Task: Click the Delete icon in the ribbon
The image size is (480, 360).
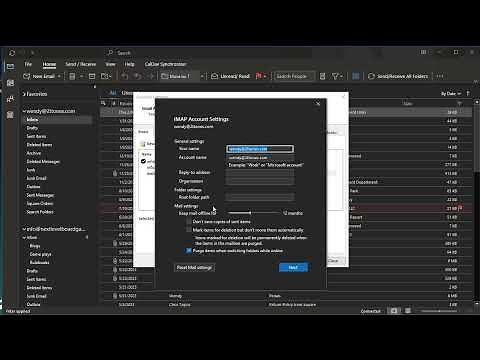Action: [72, 76]
